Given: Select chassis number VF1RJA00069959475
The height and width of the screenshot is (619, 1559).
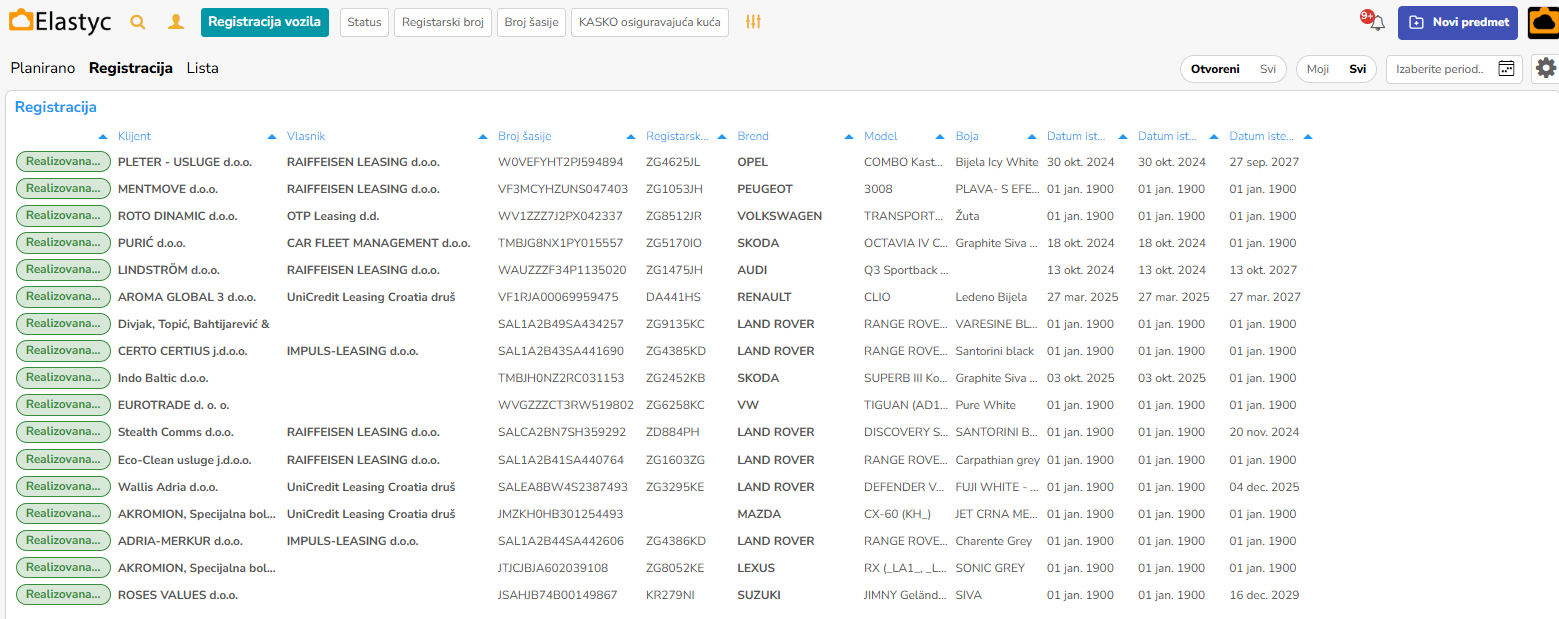Looking at the screenshot, I should [558, 297].
